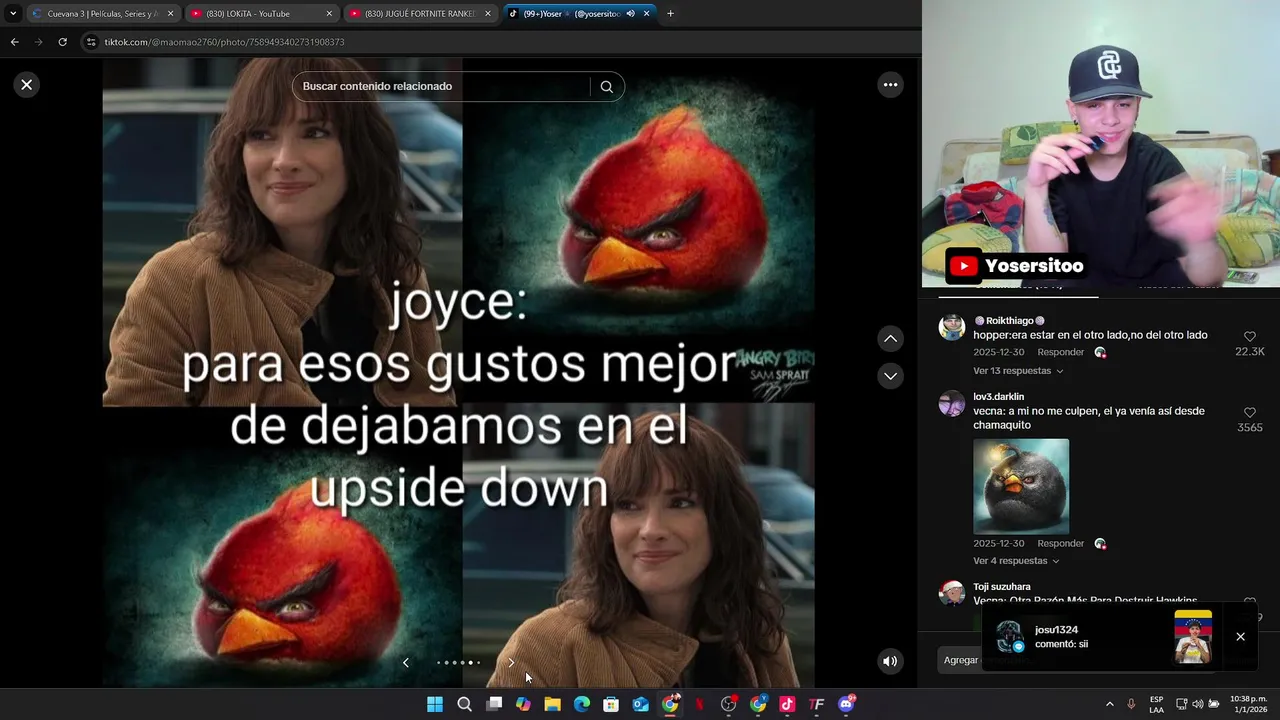The image size is (1280, 720).
Task: Open Outlook from the taskbar
Action: pos(640,704)
